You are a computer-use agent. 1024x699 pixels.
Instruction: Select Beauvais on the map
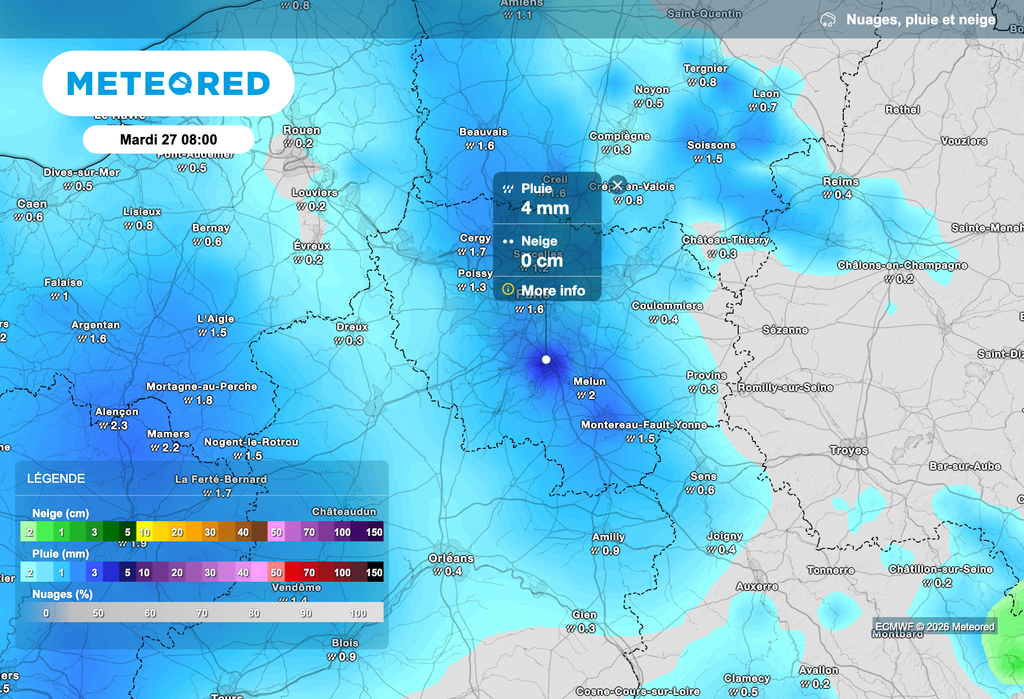(483, 132)
